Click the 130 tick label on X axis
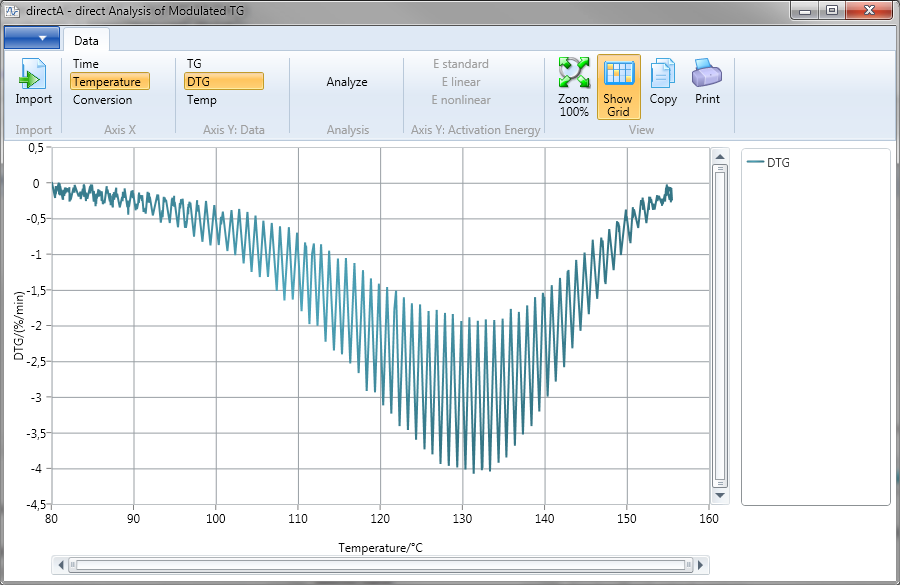Screen dimensions: 900x585 (x=462, y=518)
